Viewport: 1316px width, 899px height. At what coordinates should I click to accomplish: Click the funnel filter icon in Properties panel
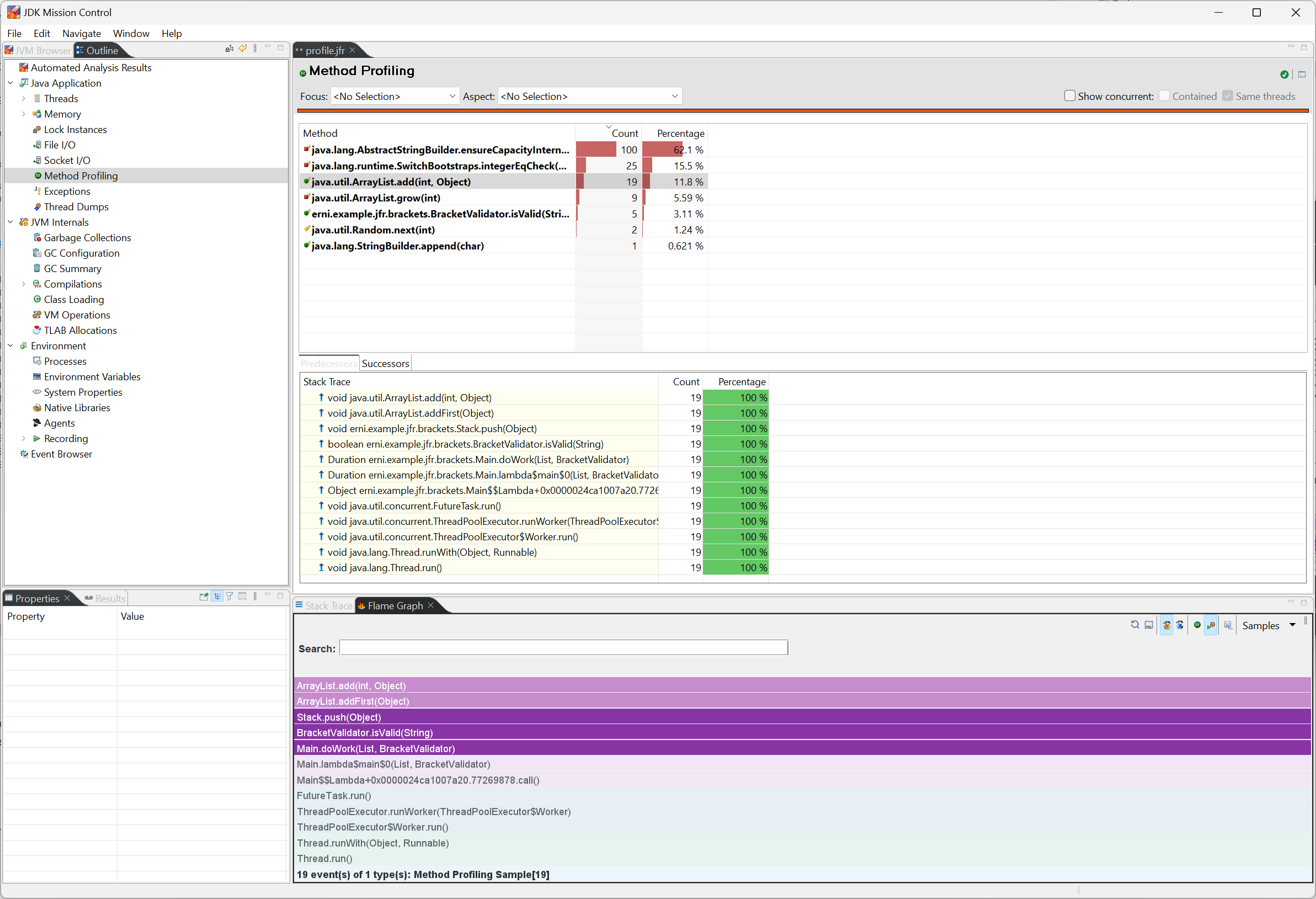230,597
